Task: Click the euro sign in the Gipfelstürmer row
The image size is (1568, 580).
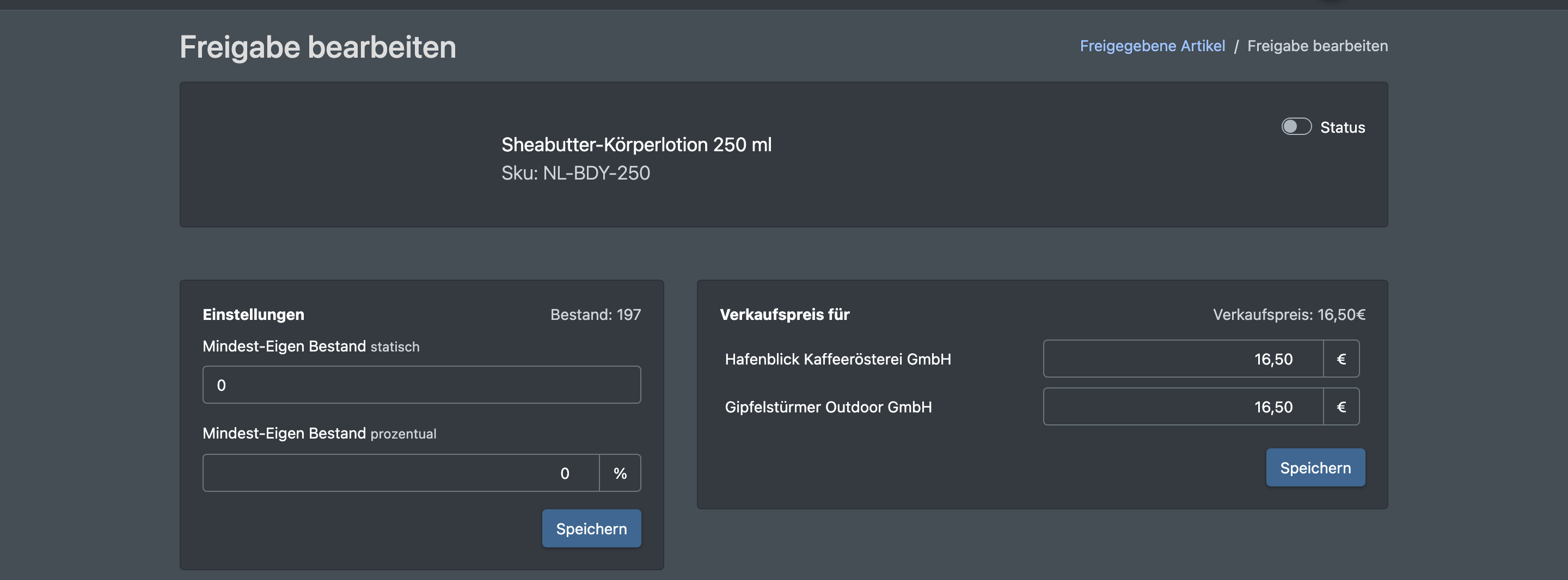Action: 1341,406
